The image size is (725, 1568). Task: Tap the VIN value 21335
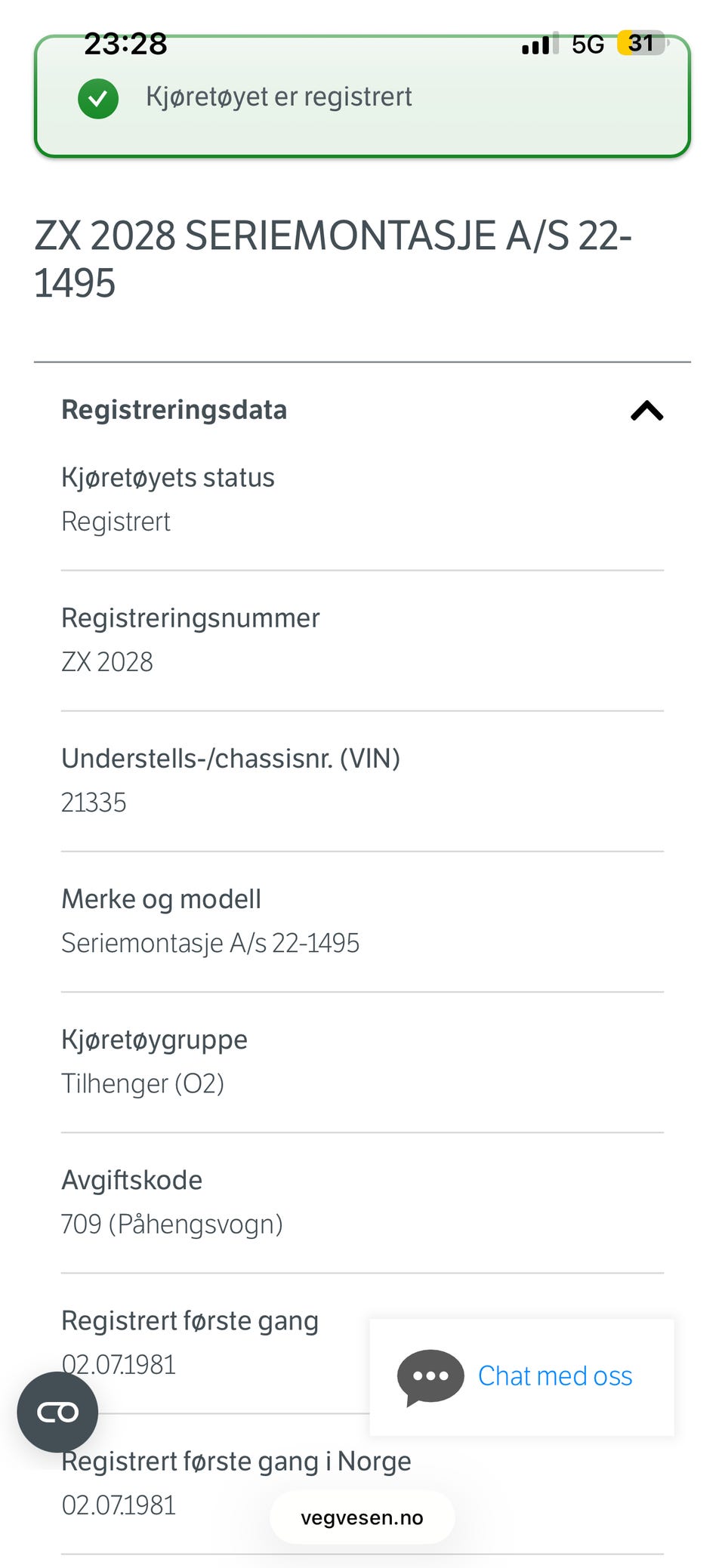point(94,802)
